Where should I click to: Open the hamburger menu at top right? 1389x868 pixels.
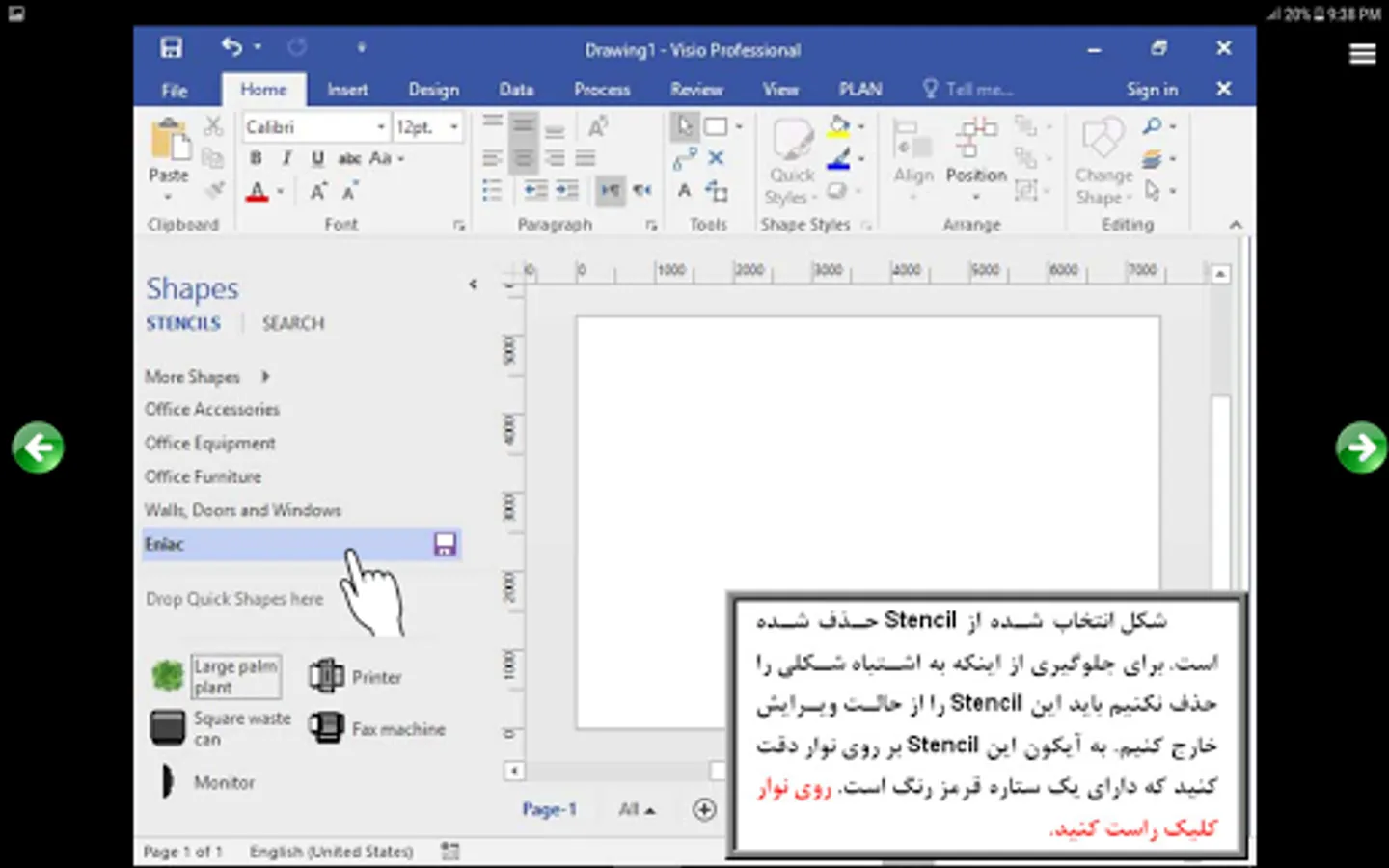[x=1362, y=54]
